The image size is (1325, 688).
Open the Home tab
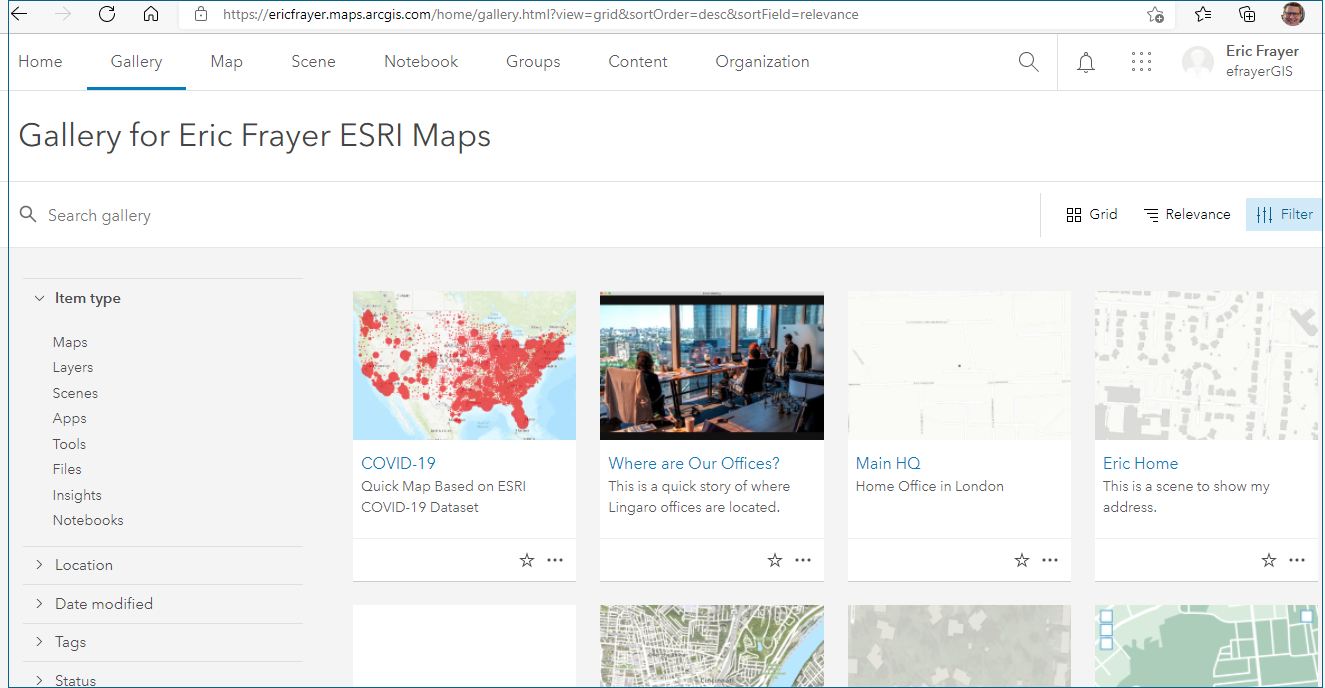coord(40,62)
